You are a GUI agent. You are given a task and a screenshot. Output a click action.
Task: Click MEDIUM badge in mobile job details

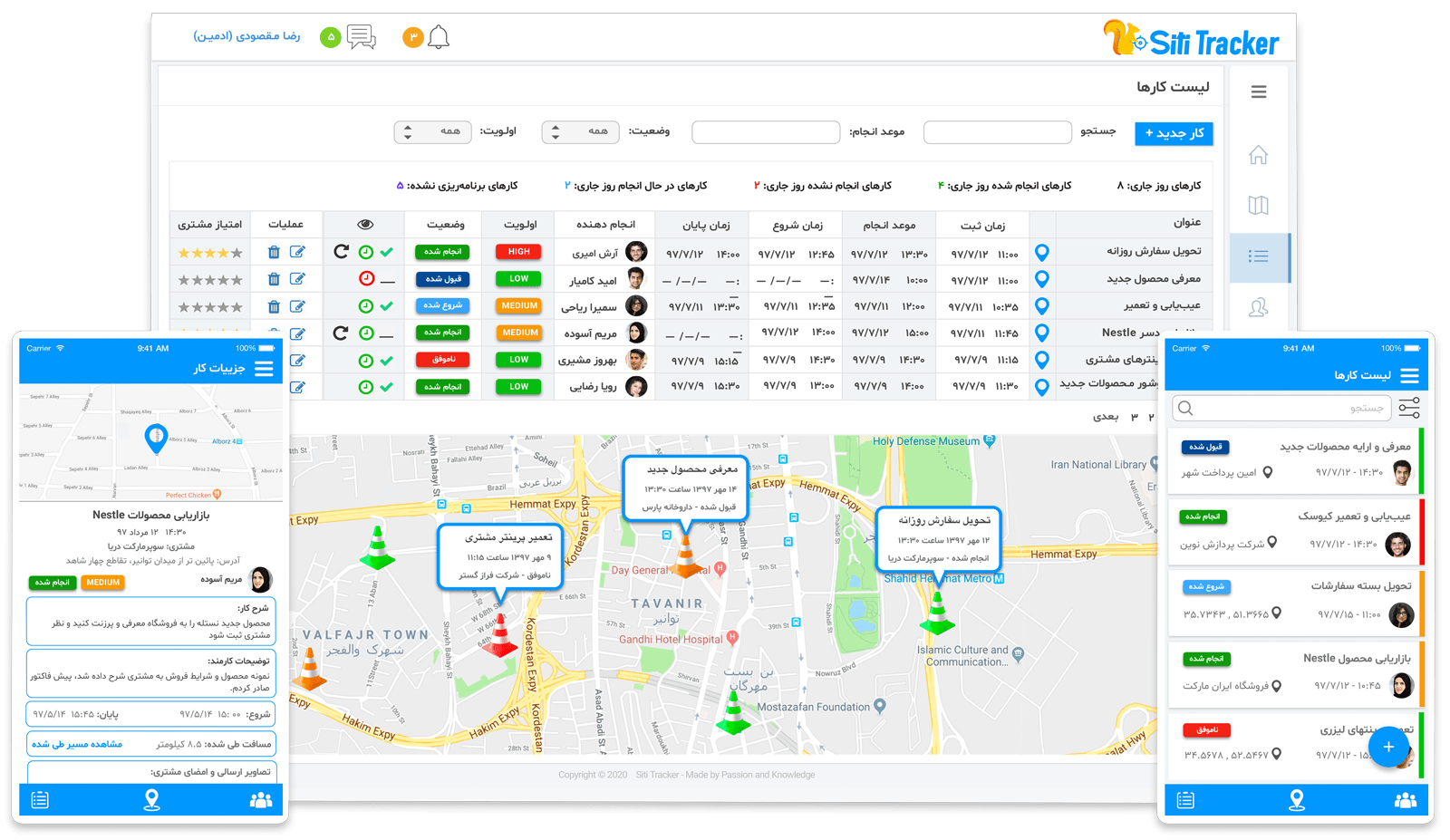[102, 583]
